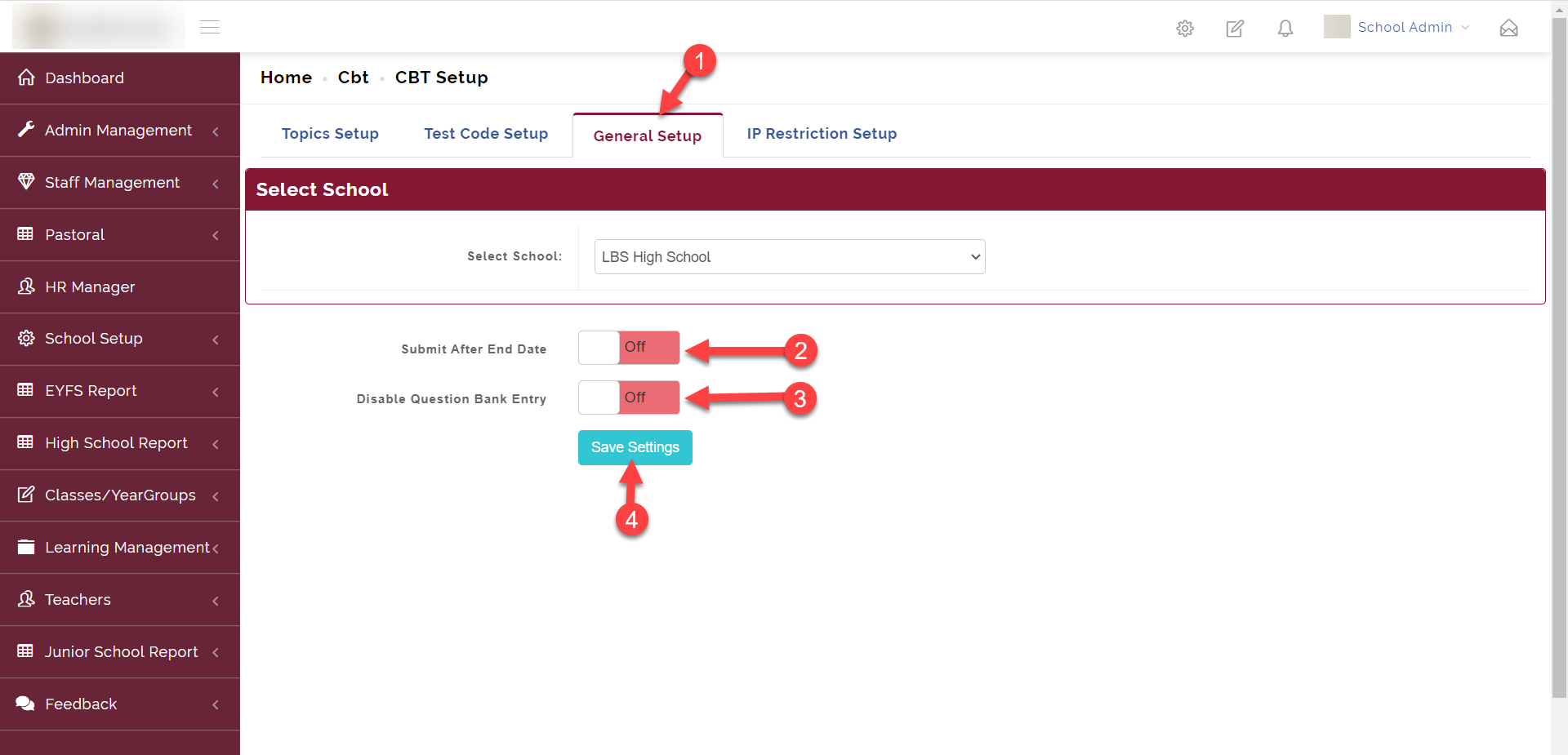1568x755 pixels.
Task: Open Dashboard from the sidebar
Action: [120, 78]
